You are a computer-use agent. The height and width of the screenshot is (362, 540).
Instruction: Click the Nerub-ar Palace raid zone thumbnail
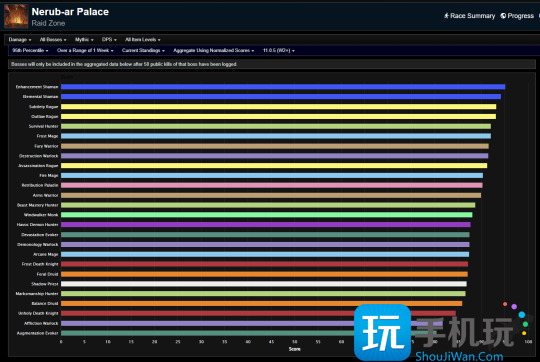point(16,16)
